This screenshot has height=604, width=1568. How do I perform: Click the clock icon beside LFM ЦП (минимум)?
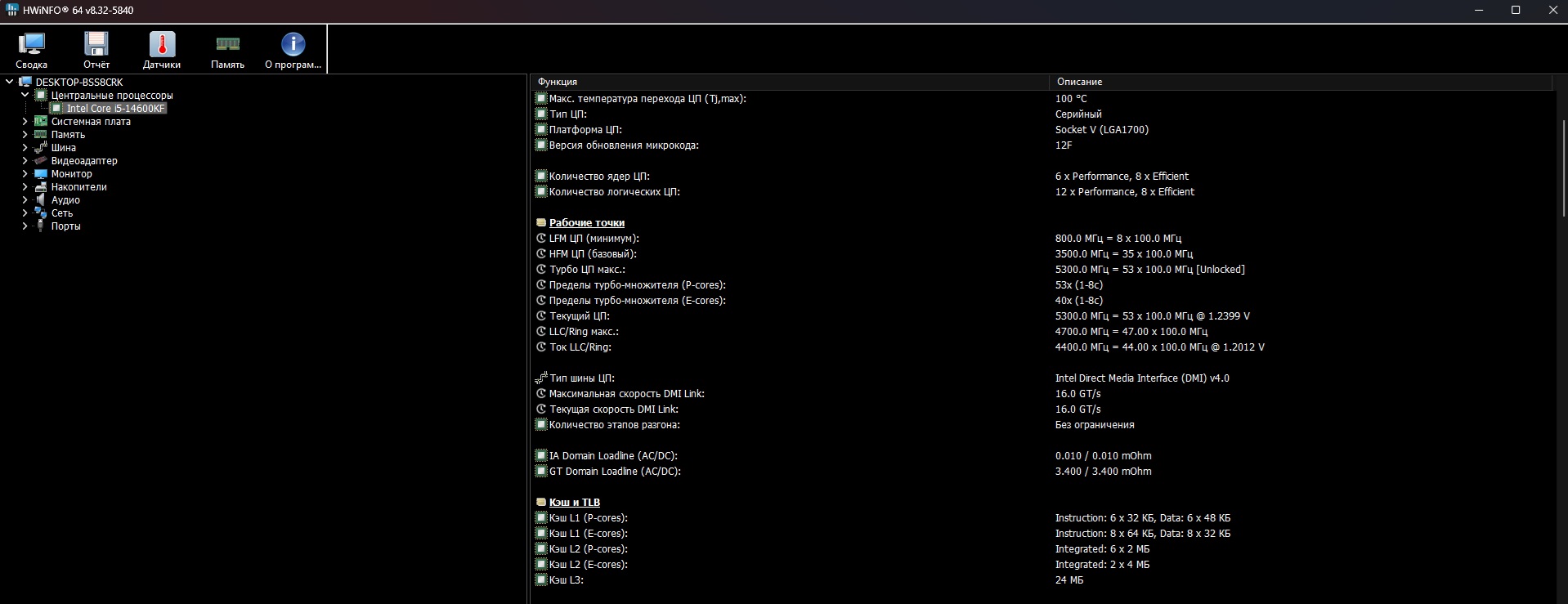(x=541, y=238)
